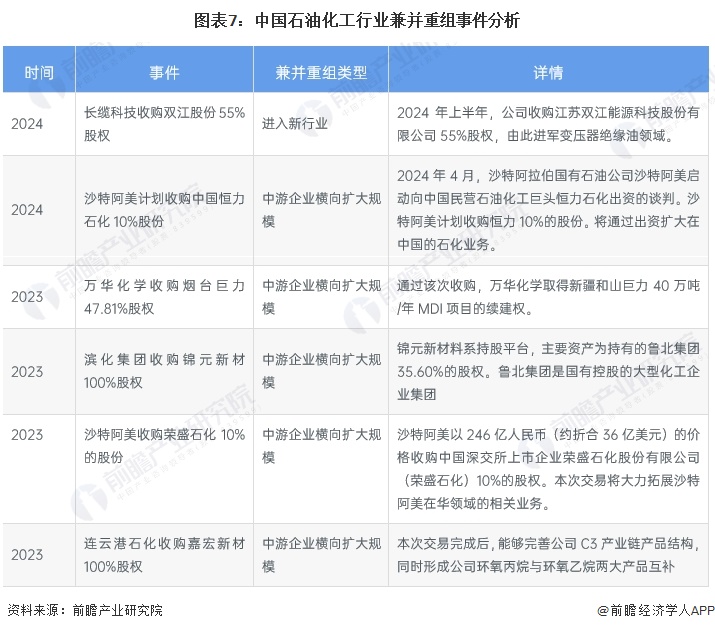Image resolution: width=715 pixels, height=631 pixels.
Task: Click 中游企业横向扩大规模 in the 荣盛石化 row
Action: point(321,445)
